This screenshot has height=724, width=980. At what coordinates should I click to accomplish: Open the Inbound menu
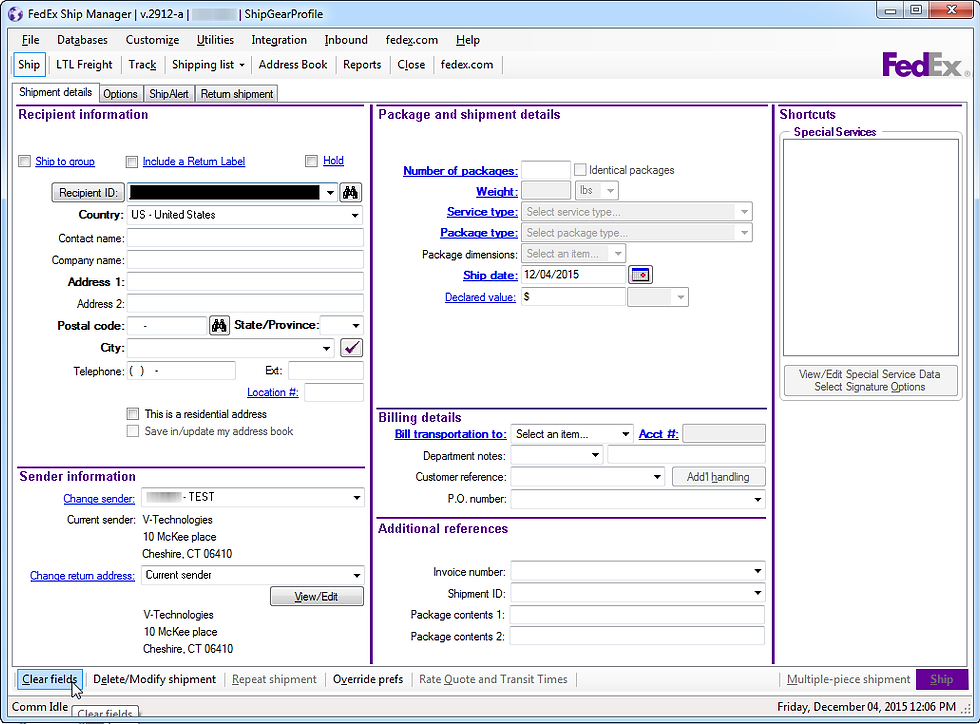click(346, 40)
